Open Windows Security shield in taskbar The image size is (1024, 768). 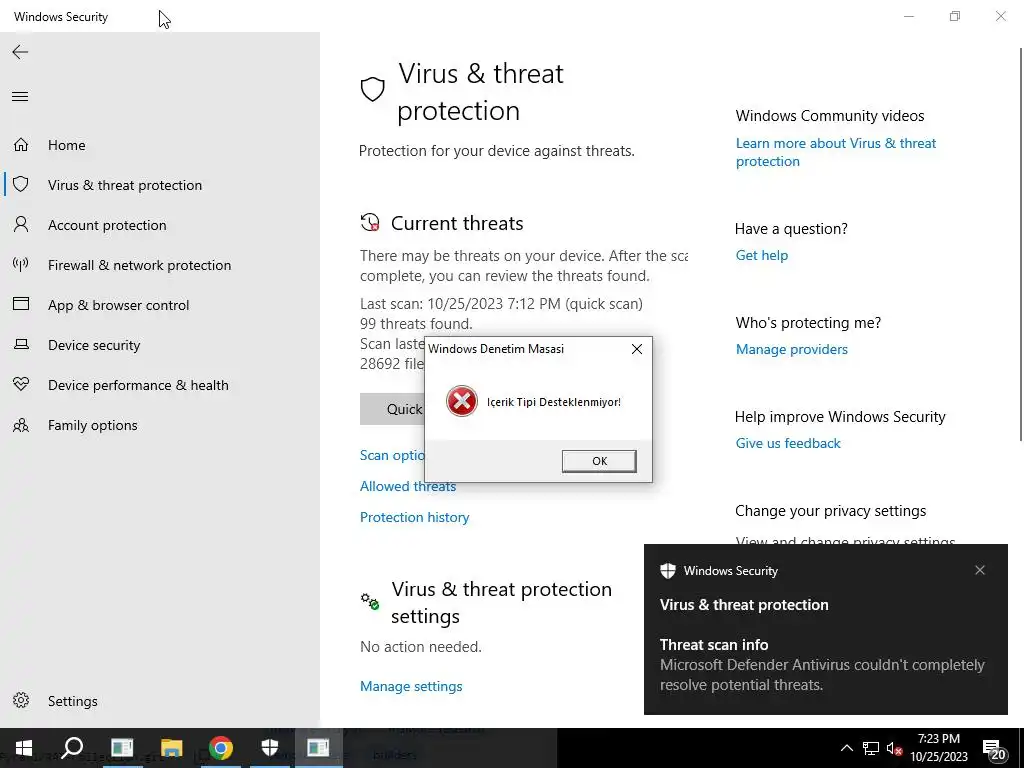pyautogui.click(x=270, y=748)
